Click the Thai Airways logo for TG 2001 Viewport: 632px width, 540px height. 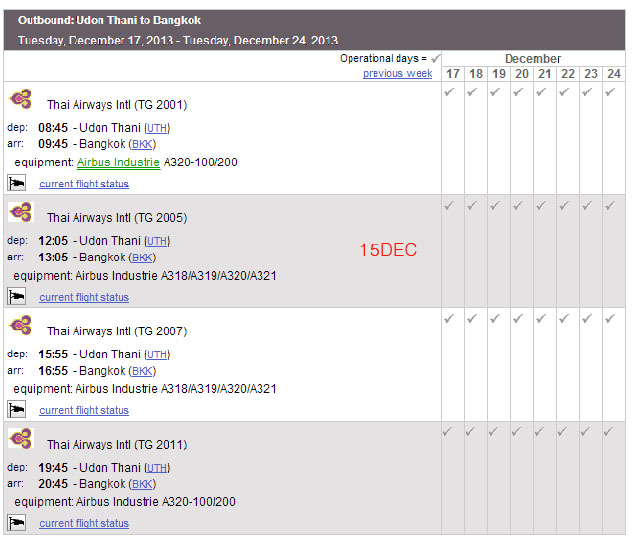tap(21, 99)
